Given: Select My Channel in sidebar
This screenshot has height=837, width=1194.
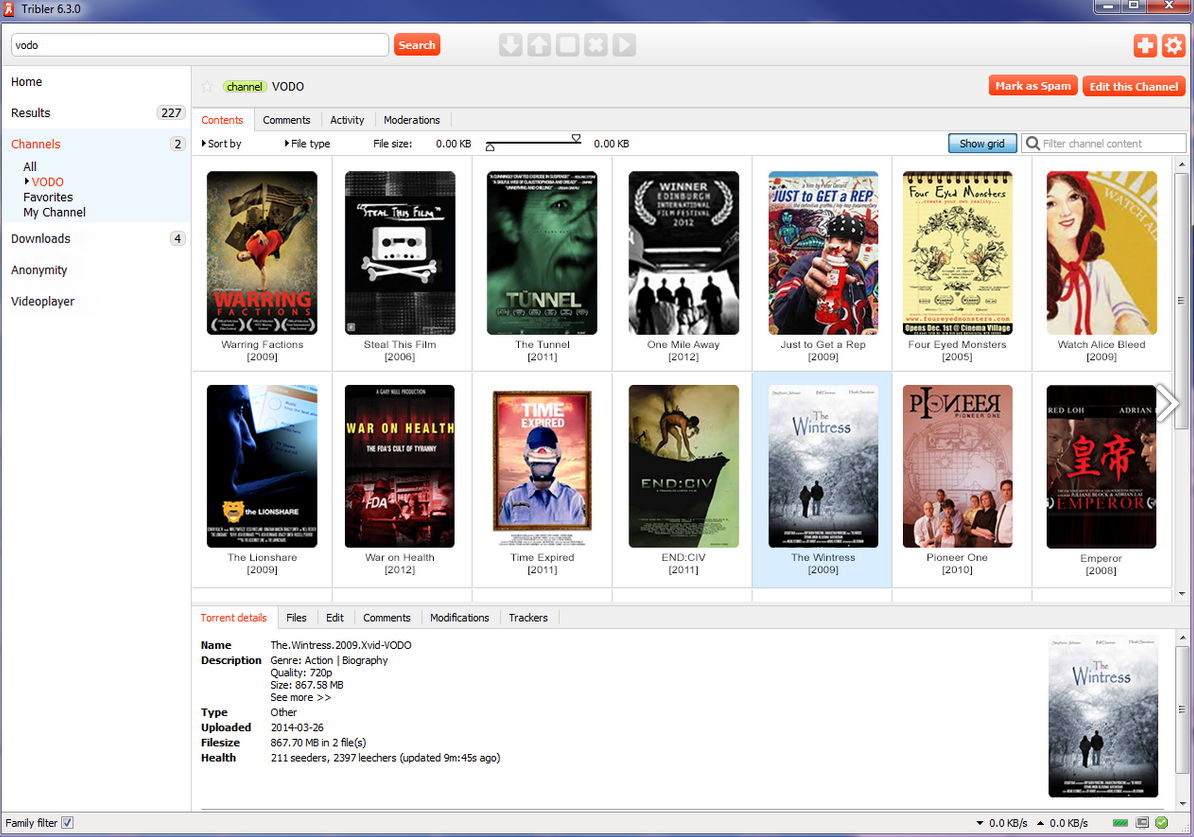Looking at the screenshot, I should pos(54,212).
